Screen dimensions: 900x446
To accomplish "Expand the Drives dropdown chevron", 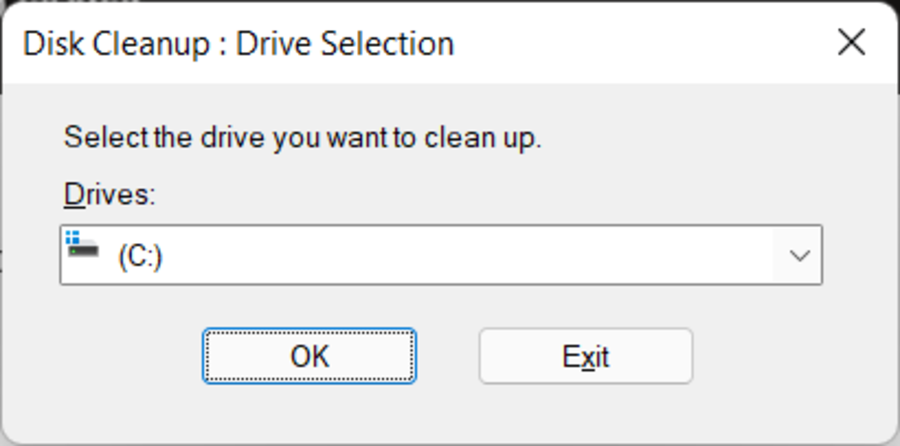I will (x=799, y=255).
